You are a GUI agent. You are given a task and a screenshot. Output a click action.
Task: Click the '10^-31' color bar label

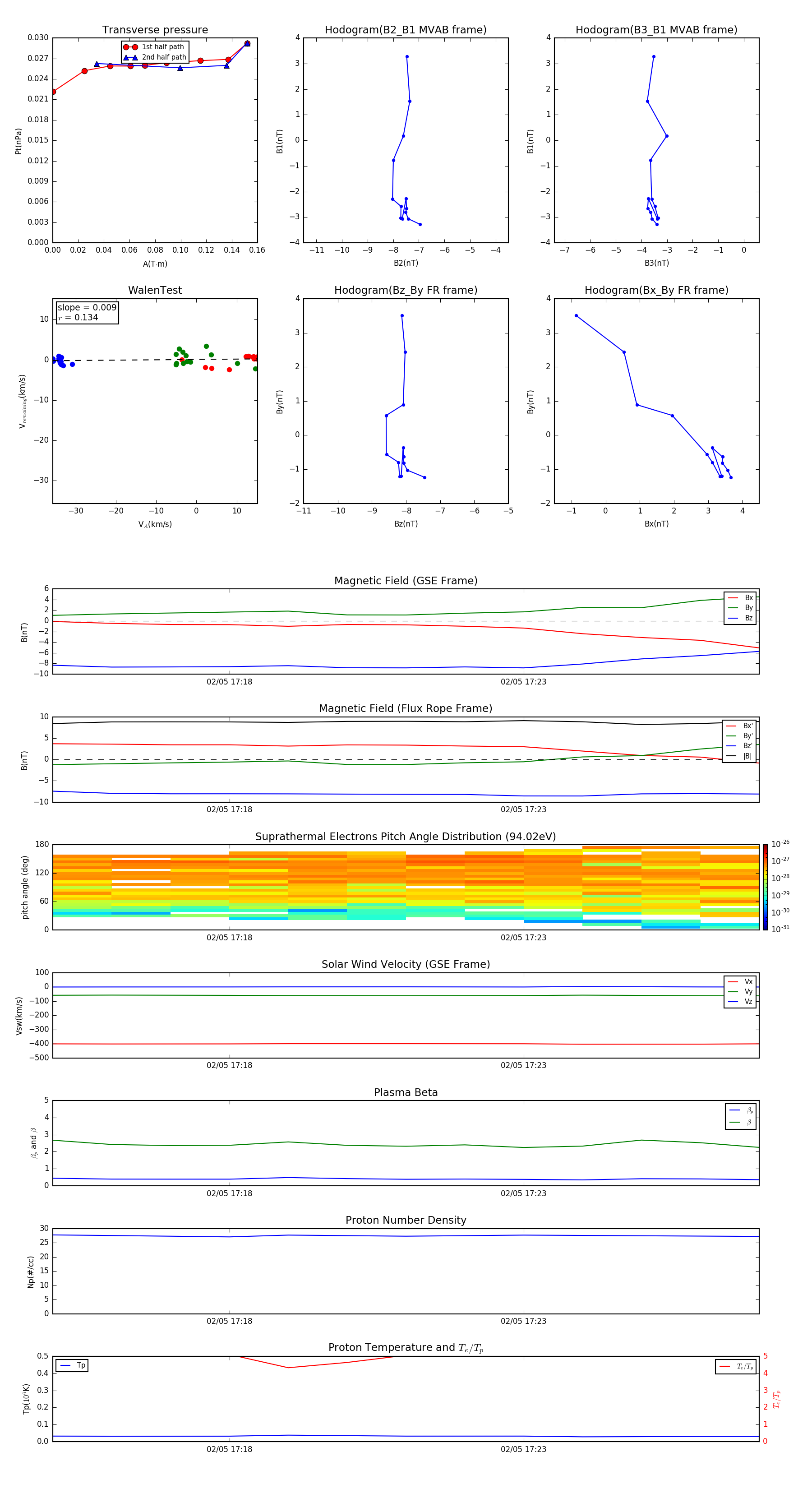pyautogui.click(x=780, y=929)
